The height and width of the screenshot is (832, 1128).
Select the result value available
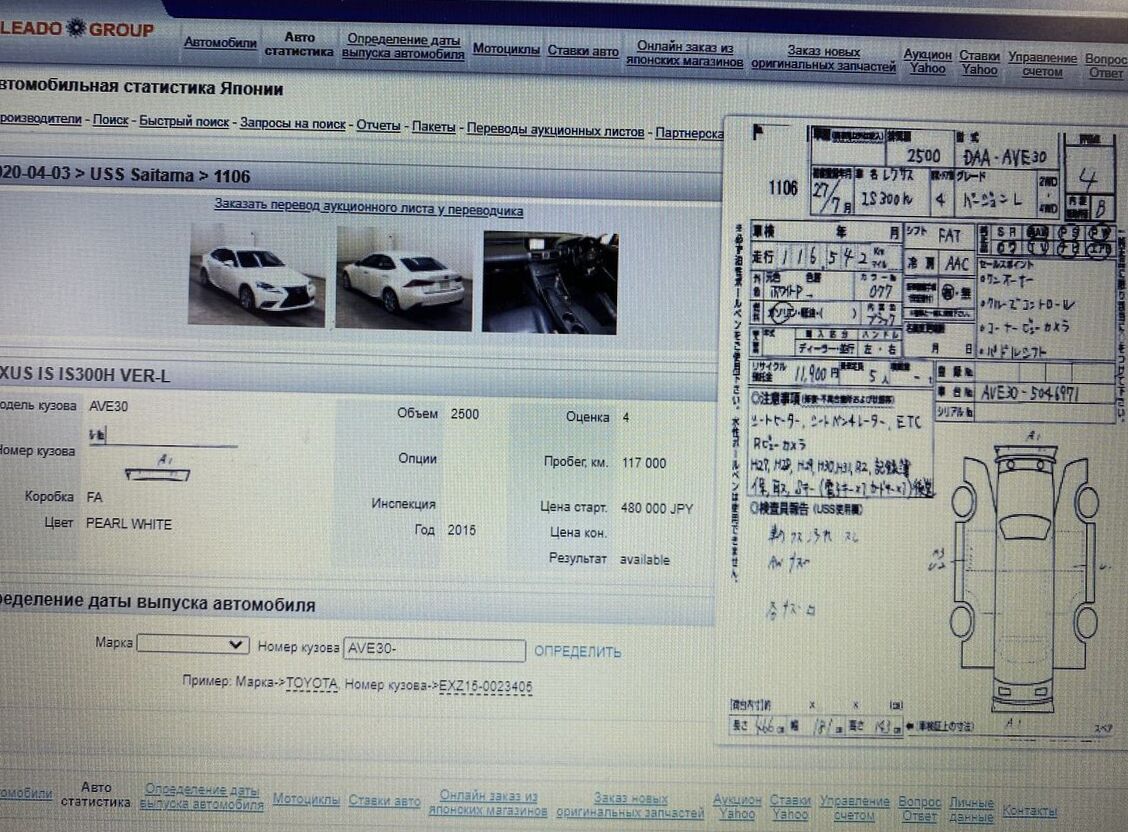point(645,559)
